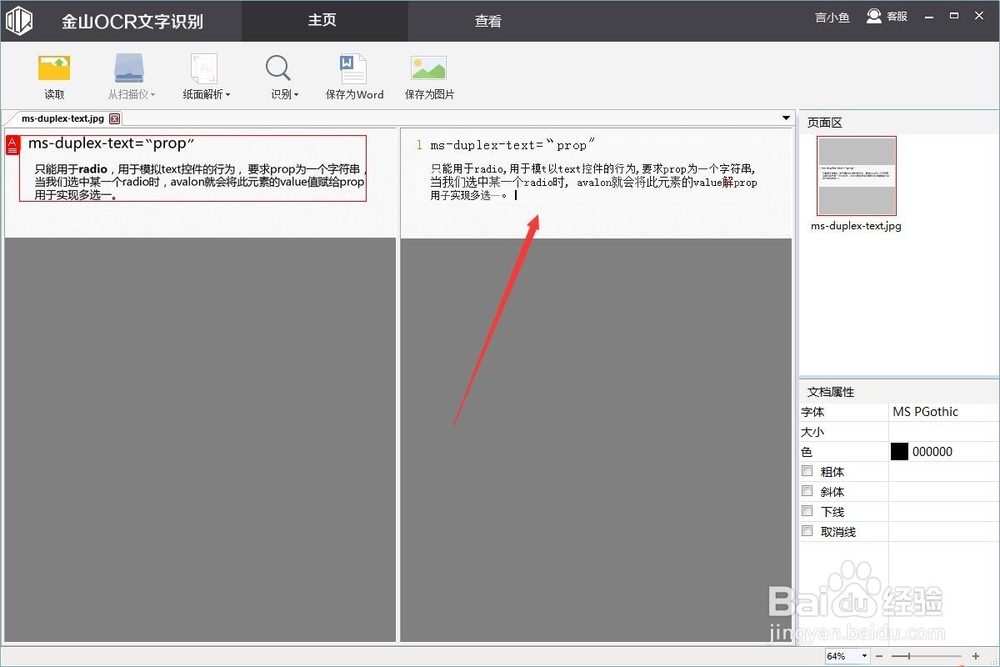Screen dimensions: 1000x667
Task: Enable the 斜体 italic checkbox
Action: (807, 490)
